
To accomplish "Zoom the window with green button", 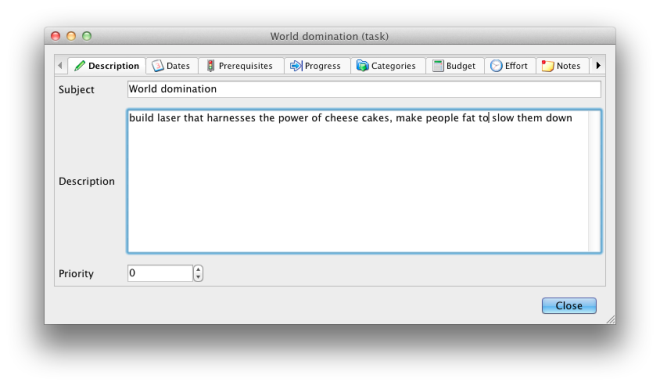I will click(x=87, y=36).
